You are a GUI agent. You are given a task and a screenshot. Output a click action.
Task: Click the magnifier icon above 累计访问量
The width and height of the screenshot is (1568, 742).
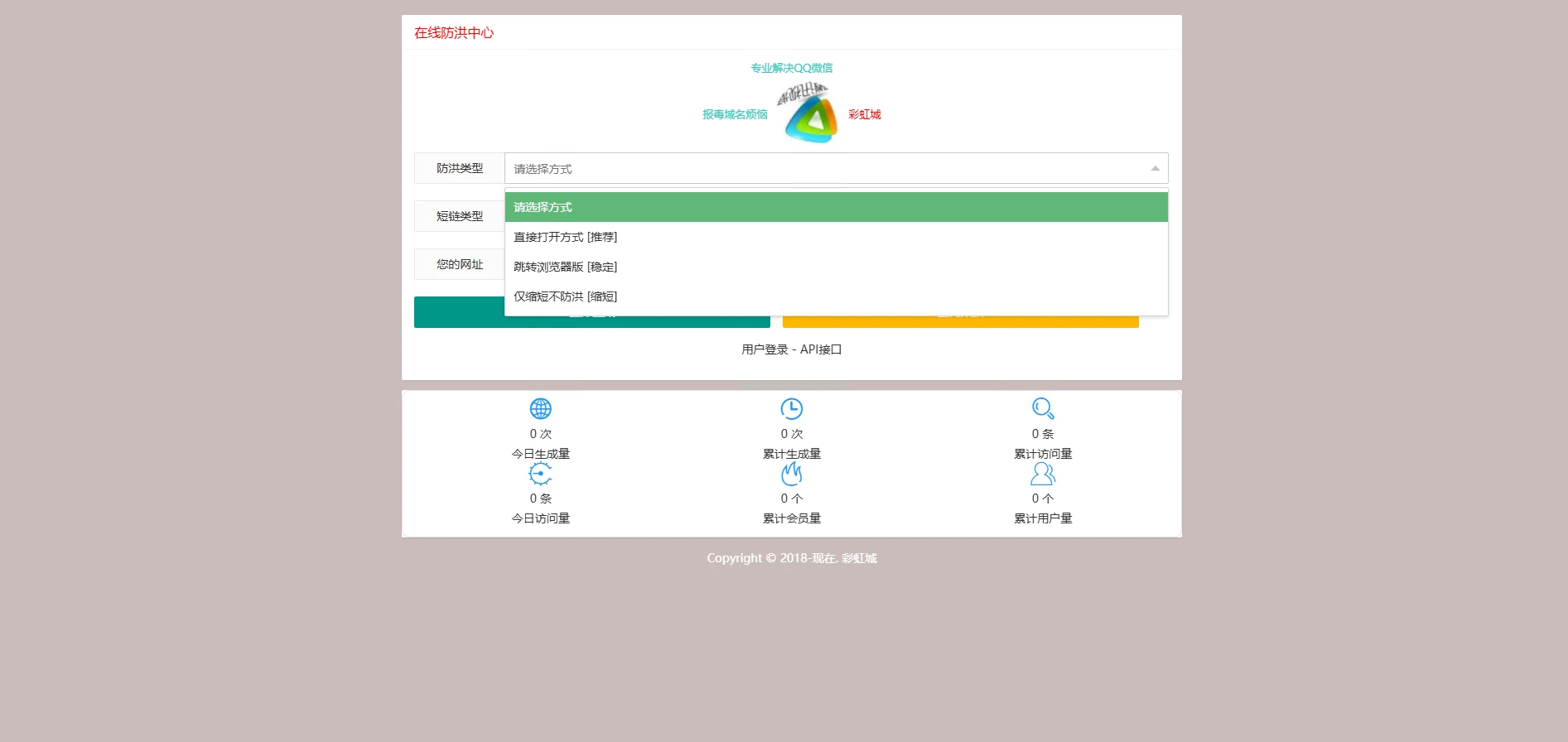(x=1043, y=408)
